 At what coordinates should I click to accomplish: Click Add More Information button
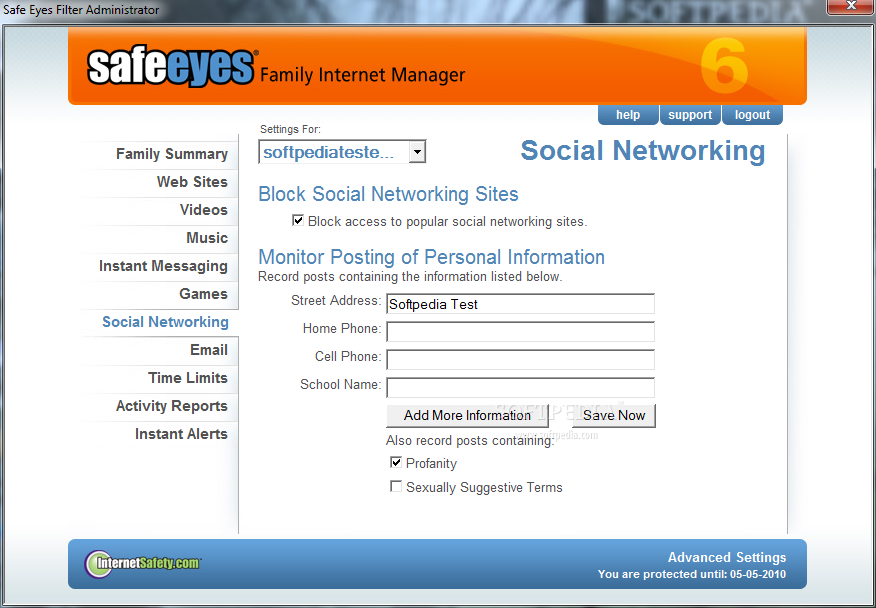click(467, 415)
